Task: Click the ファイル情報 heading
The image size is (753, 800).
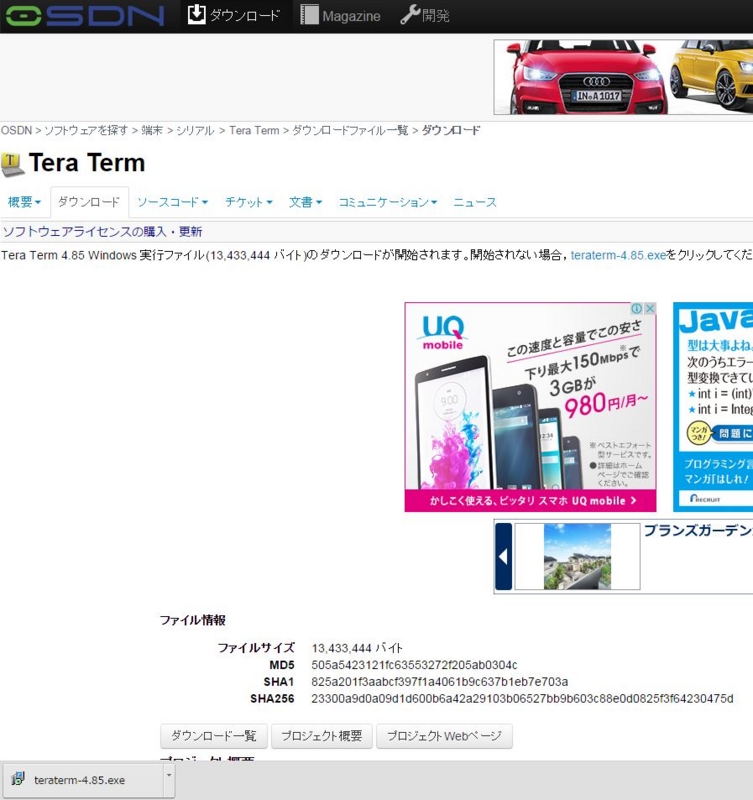Action: click(193, 620)
